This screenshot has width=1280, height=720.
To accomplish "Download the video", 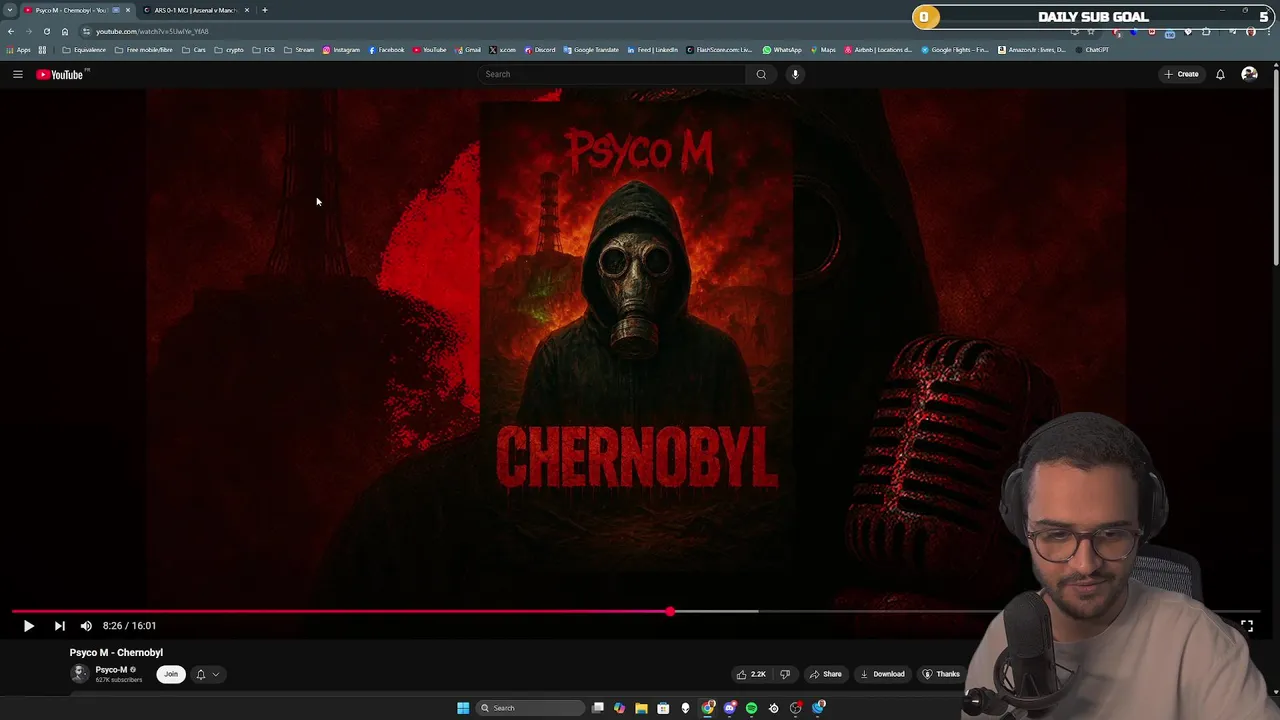I will point(882,674).
